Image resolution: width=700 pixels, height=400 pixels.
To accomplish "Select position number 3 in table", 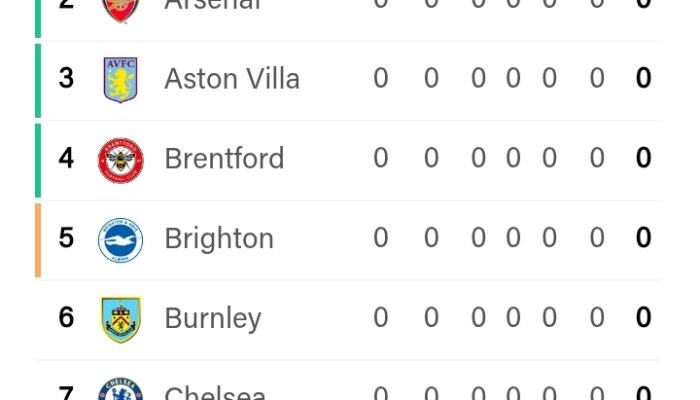I will click(66, 78).
